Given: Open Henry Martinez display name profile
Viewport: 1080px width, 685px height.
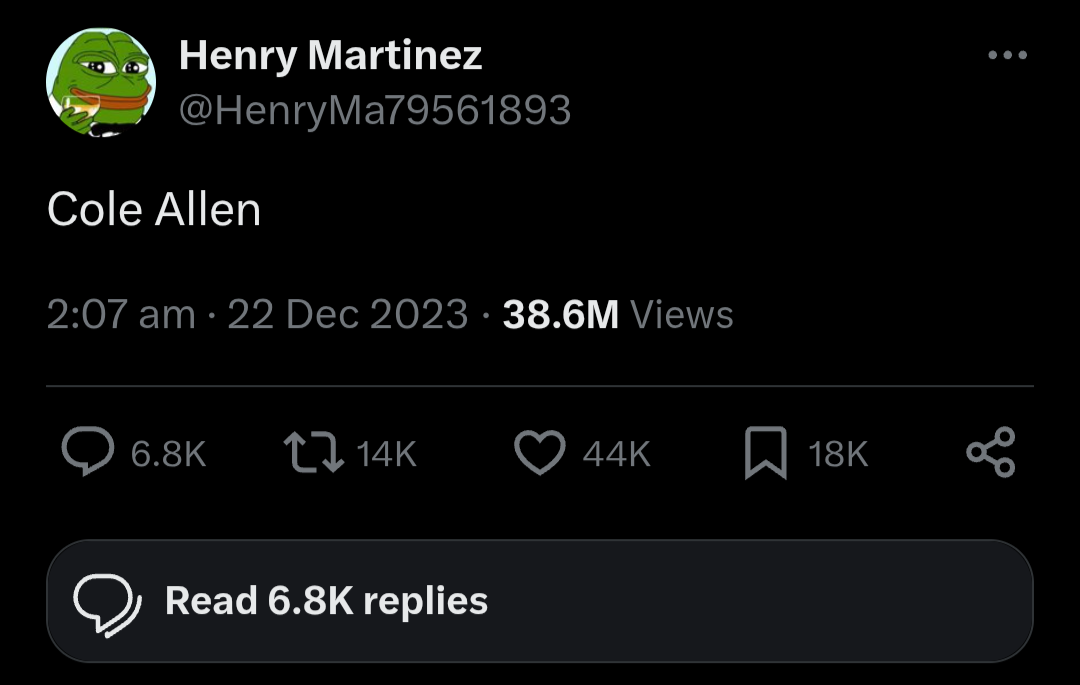Looking at the screenshot, I should coord(330,56).
